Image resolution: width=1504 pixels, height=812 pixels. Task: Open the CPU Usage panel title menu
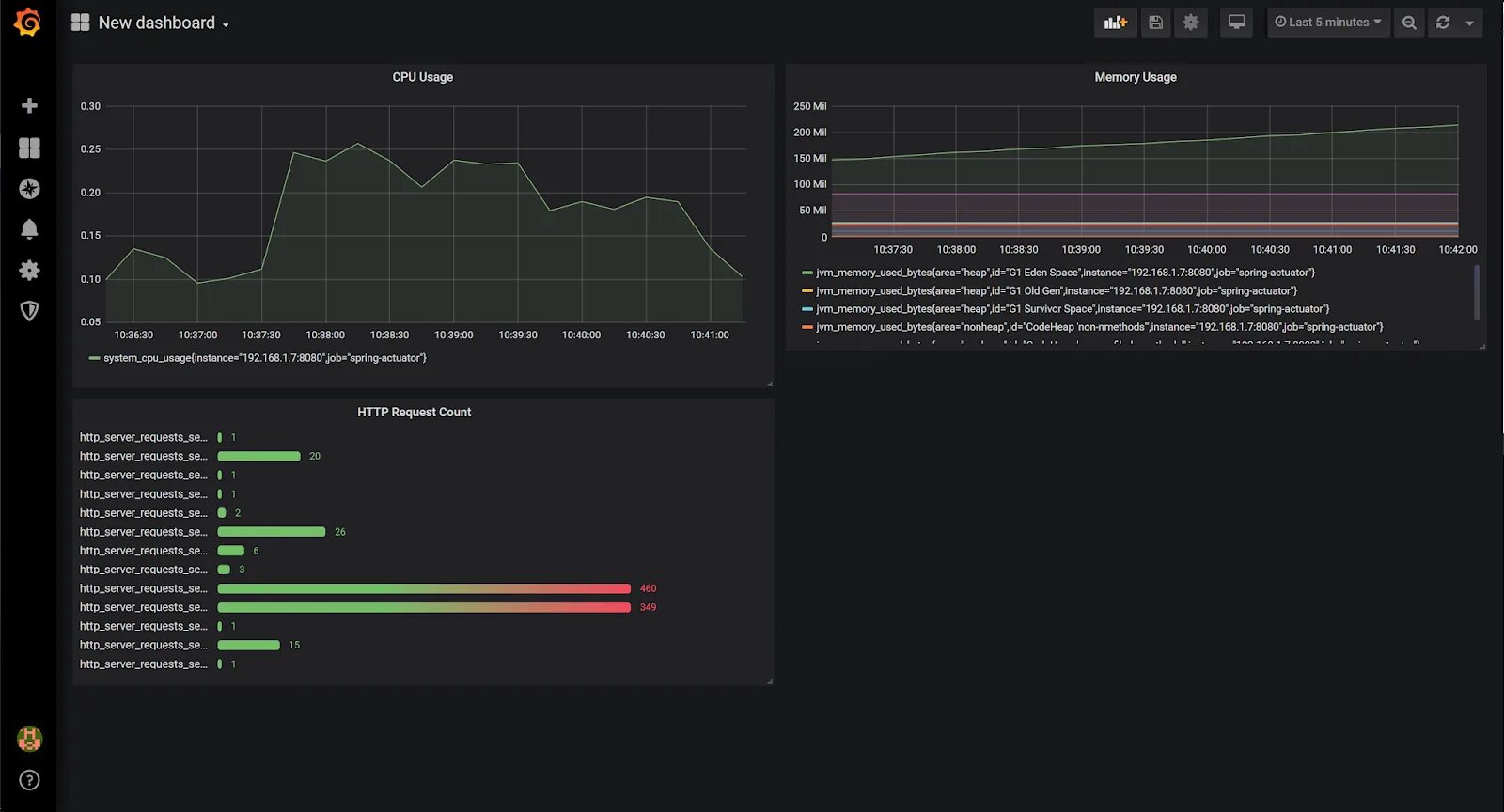(x=423, y=77)
